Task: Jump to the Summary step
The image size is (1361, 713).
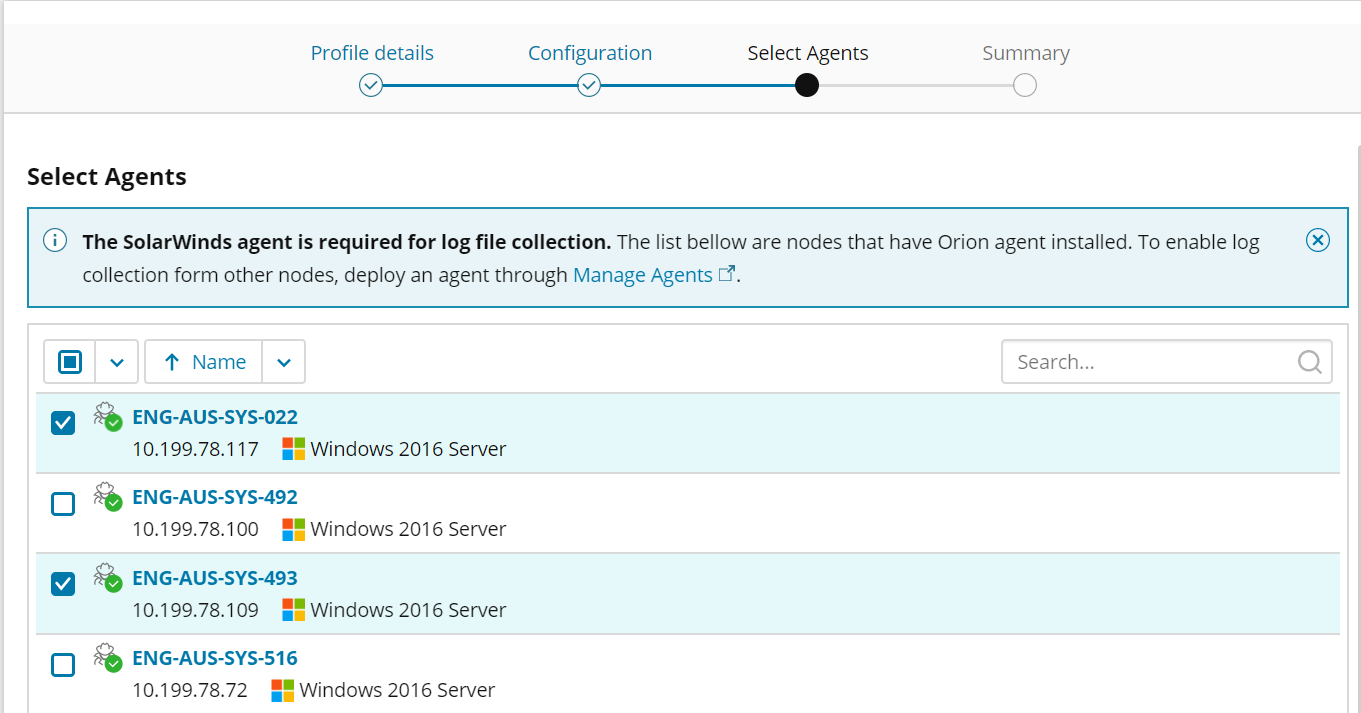Action: click(x=1026, y=53)
